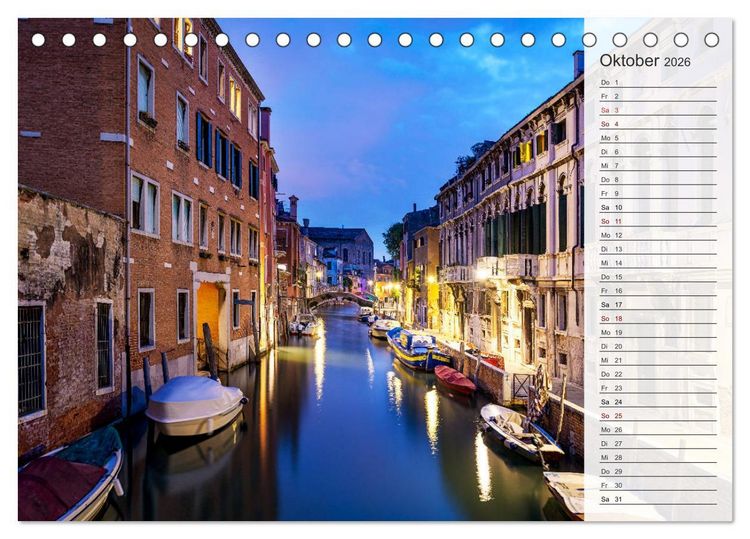This screenshot has width=750, height=539.
Task: Select the date row Do 29
Action: 658,471
